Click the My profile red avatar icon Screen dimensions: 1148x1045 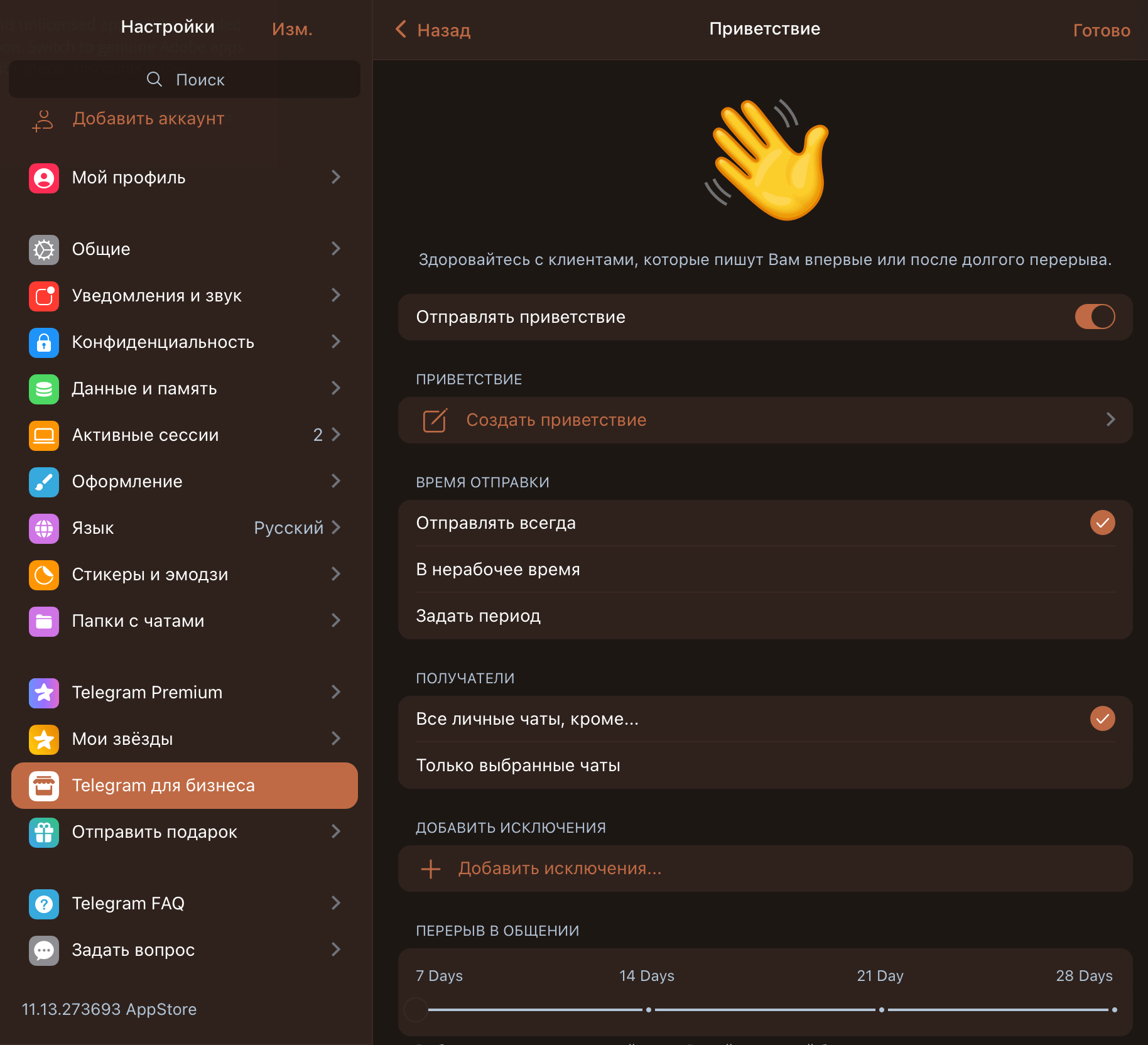coord(44,178)
